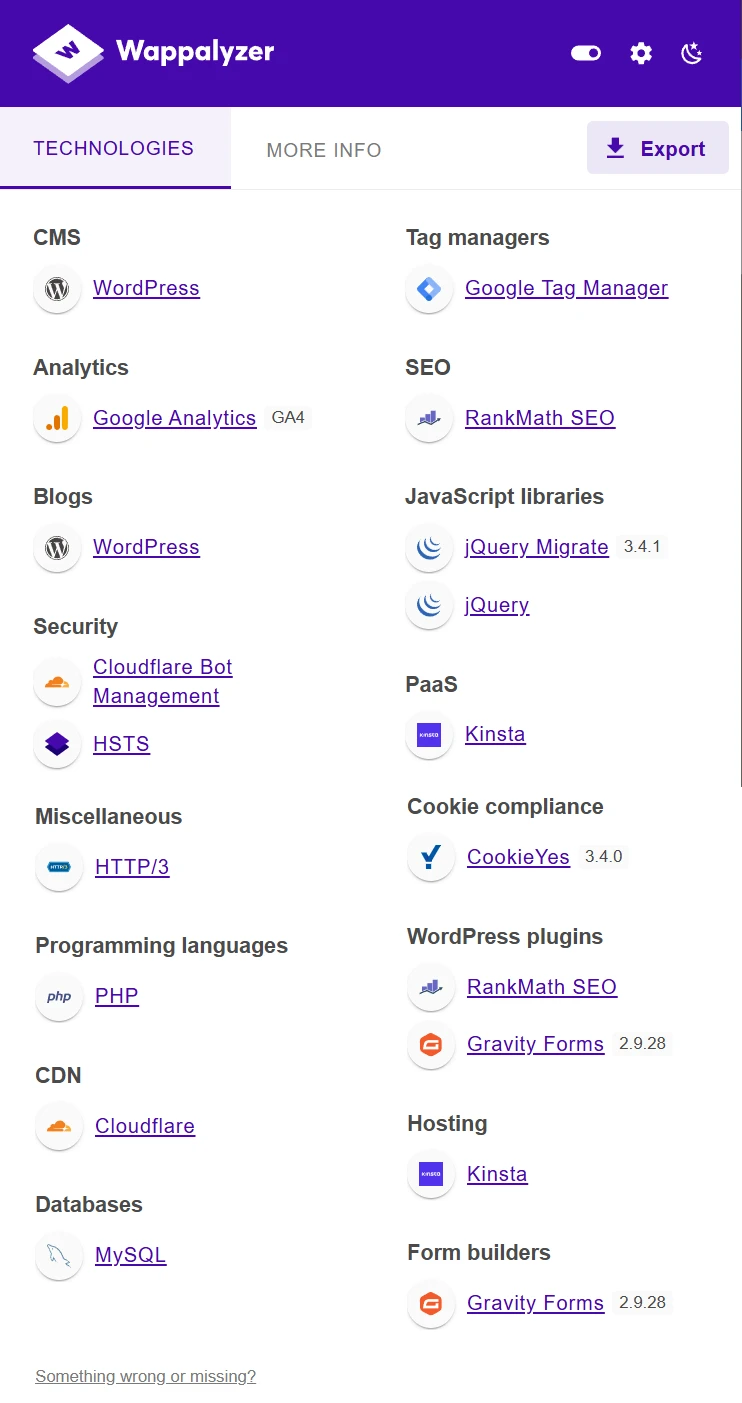The height and width of the screenshot is (1403, 742).
Task: Open Gravity Forms link under Form builders
Action: point(535,1303)
